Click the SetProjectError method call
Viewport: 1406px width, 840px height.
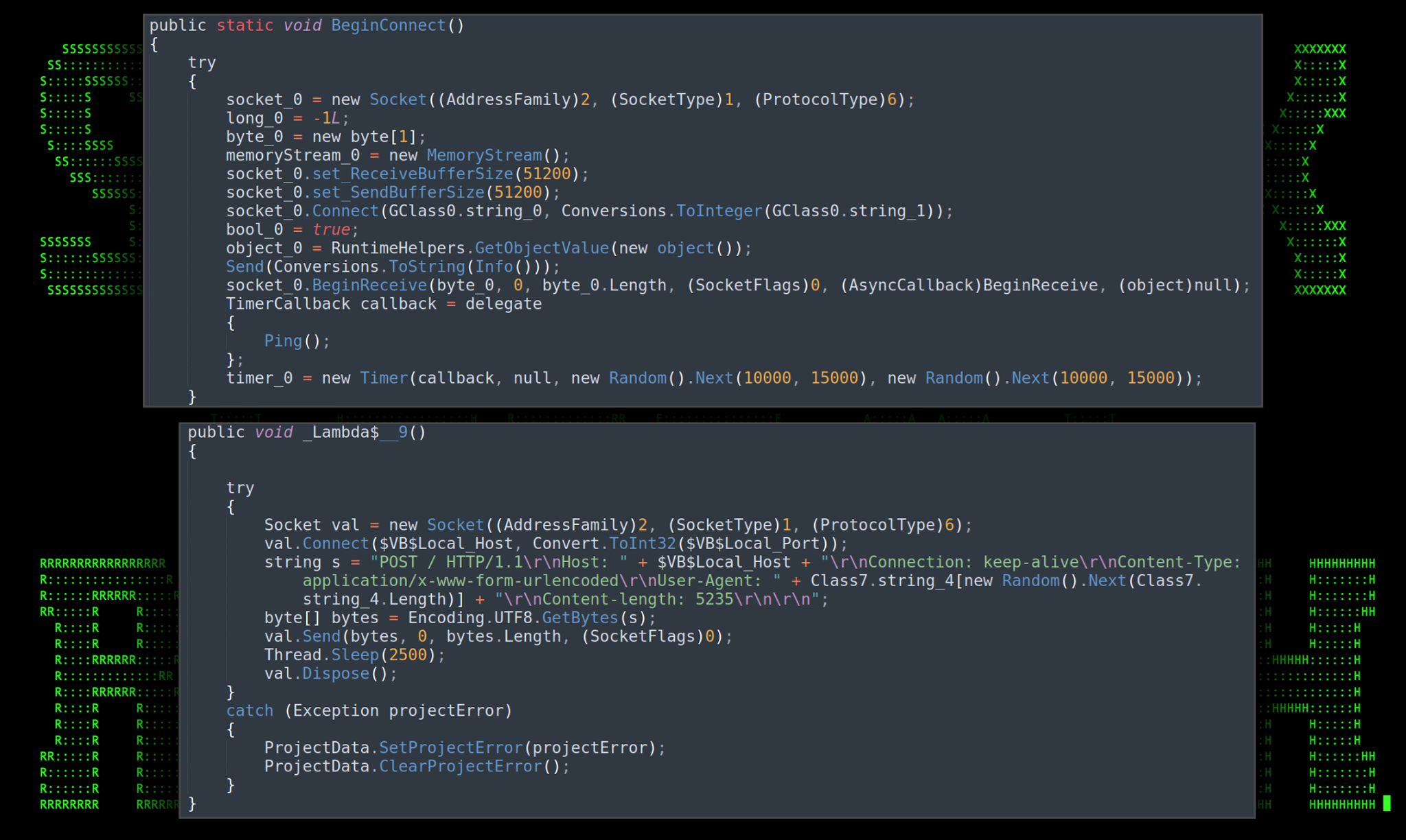450,748
